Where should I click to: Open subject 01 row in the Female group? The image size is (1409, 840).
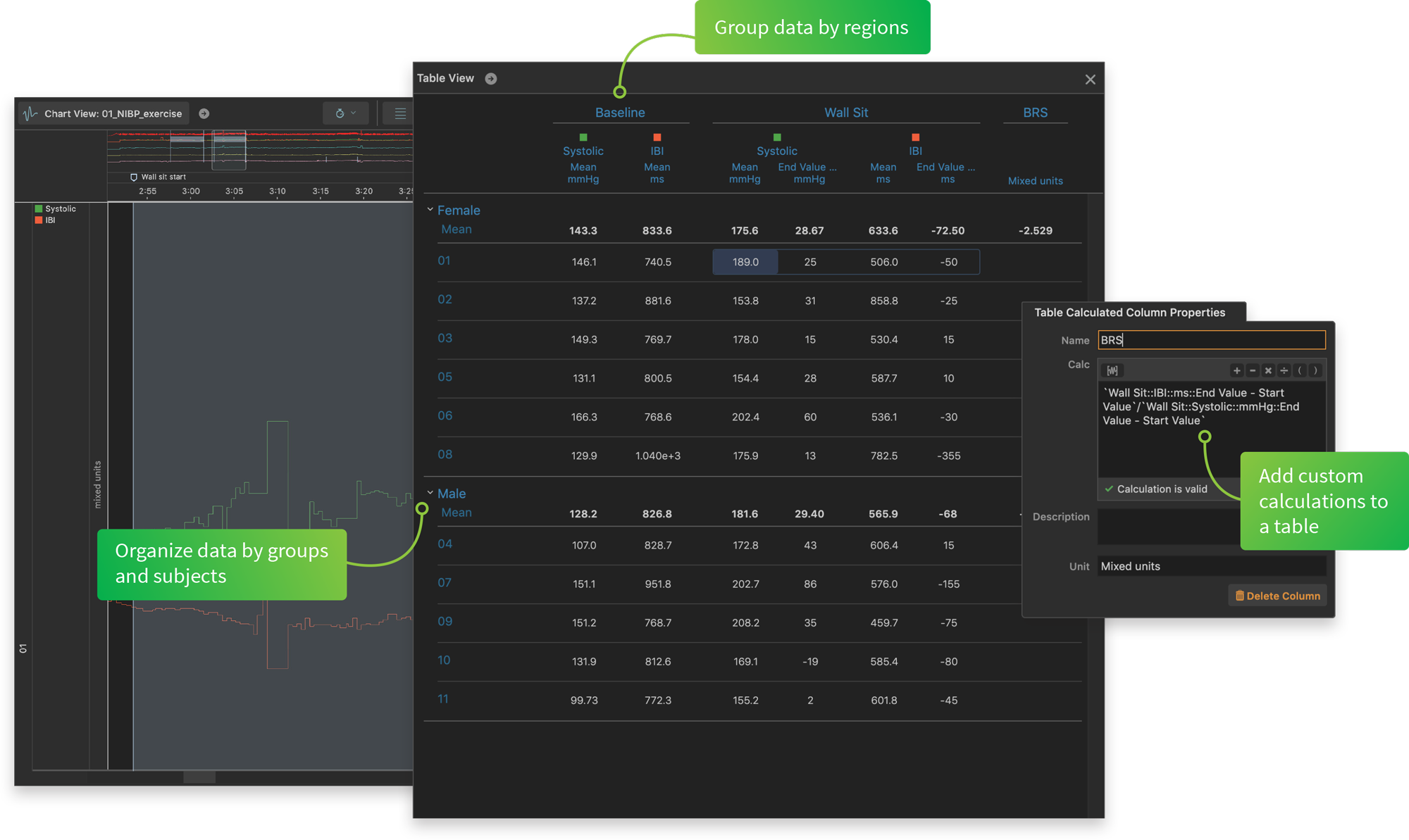(x=444, y=261)
